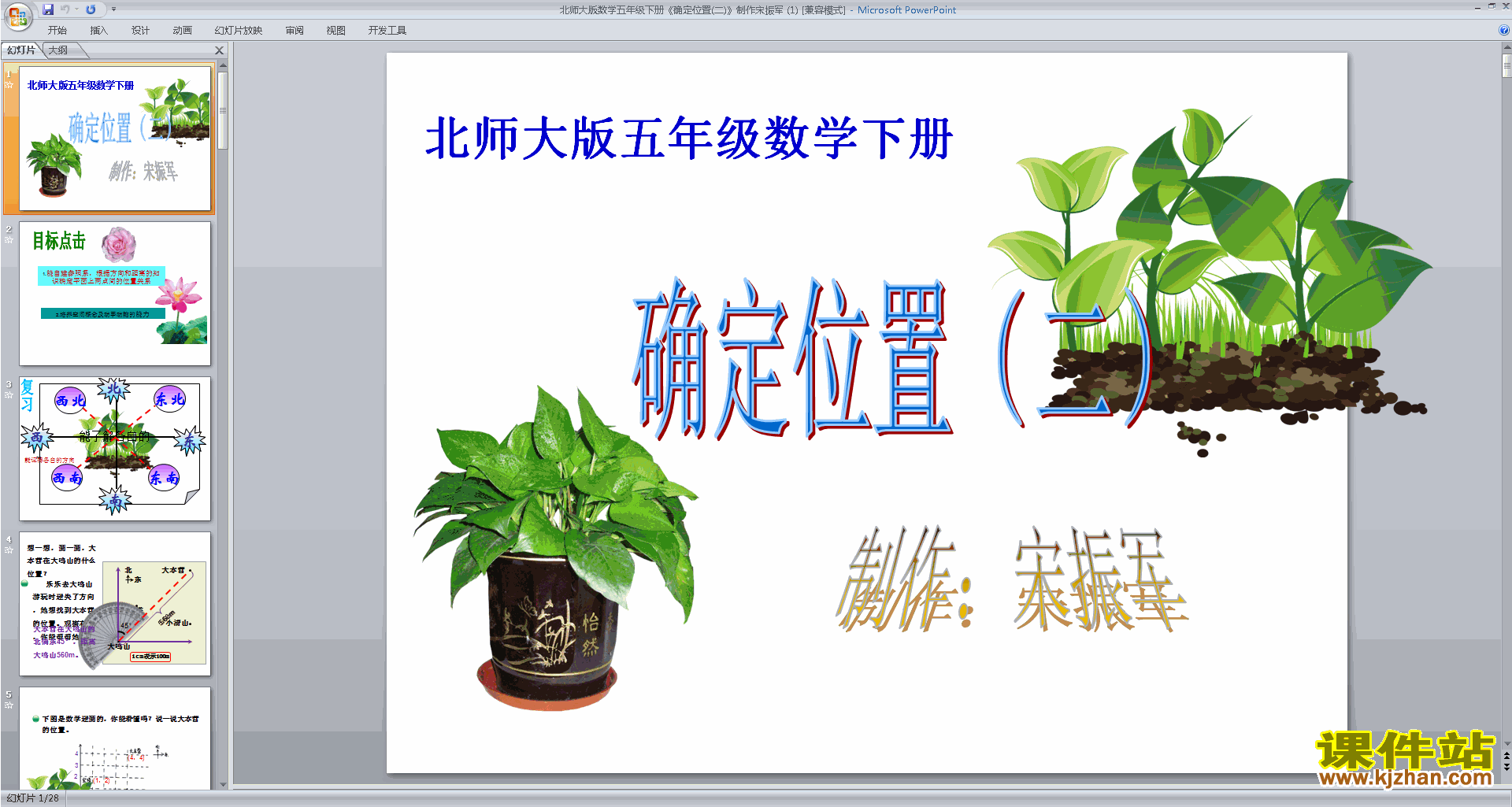The width and height of the screenshot is (1512, 807).
Task: Click the main editor vertical scrollbar thumb
Action: click(1506, 65)
